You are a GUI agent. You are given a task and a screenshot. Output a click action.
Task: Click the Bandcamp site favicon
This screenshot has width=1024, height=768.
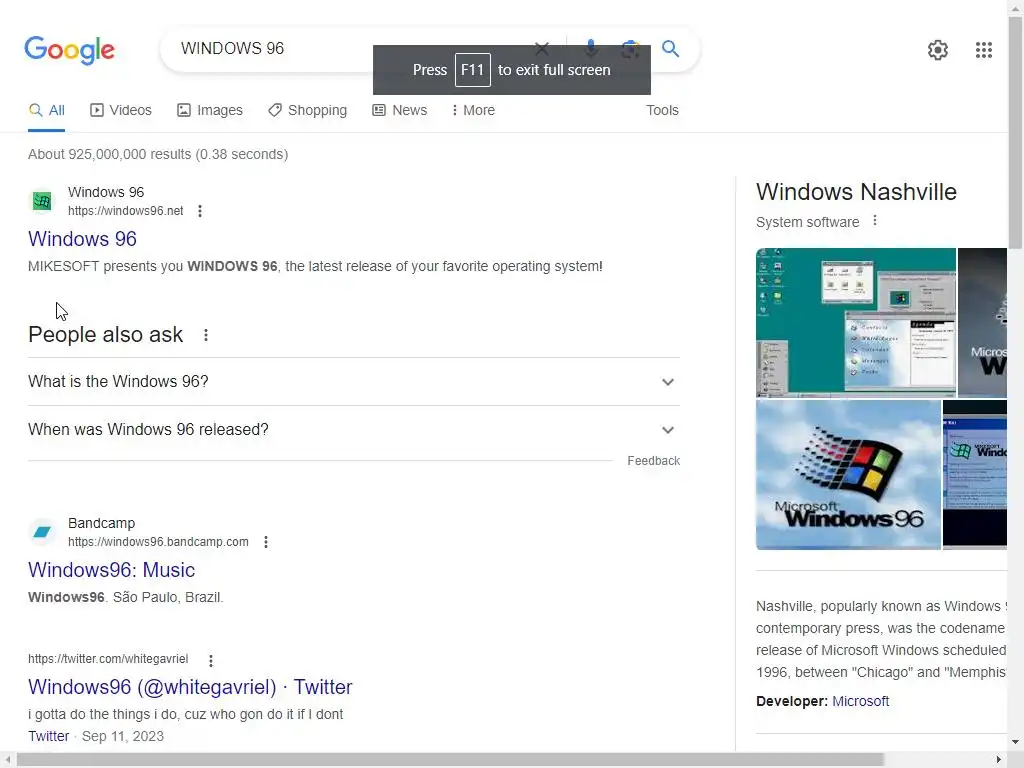42,532
